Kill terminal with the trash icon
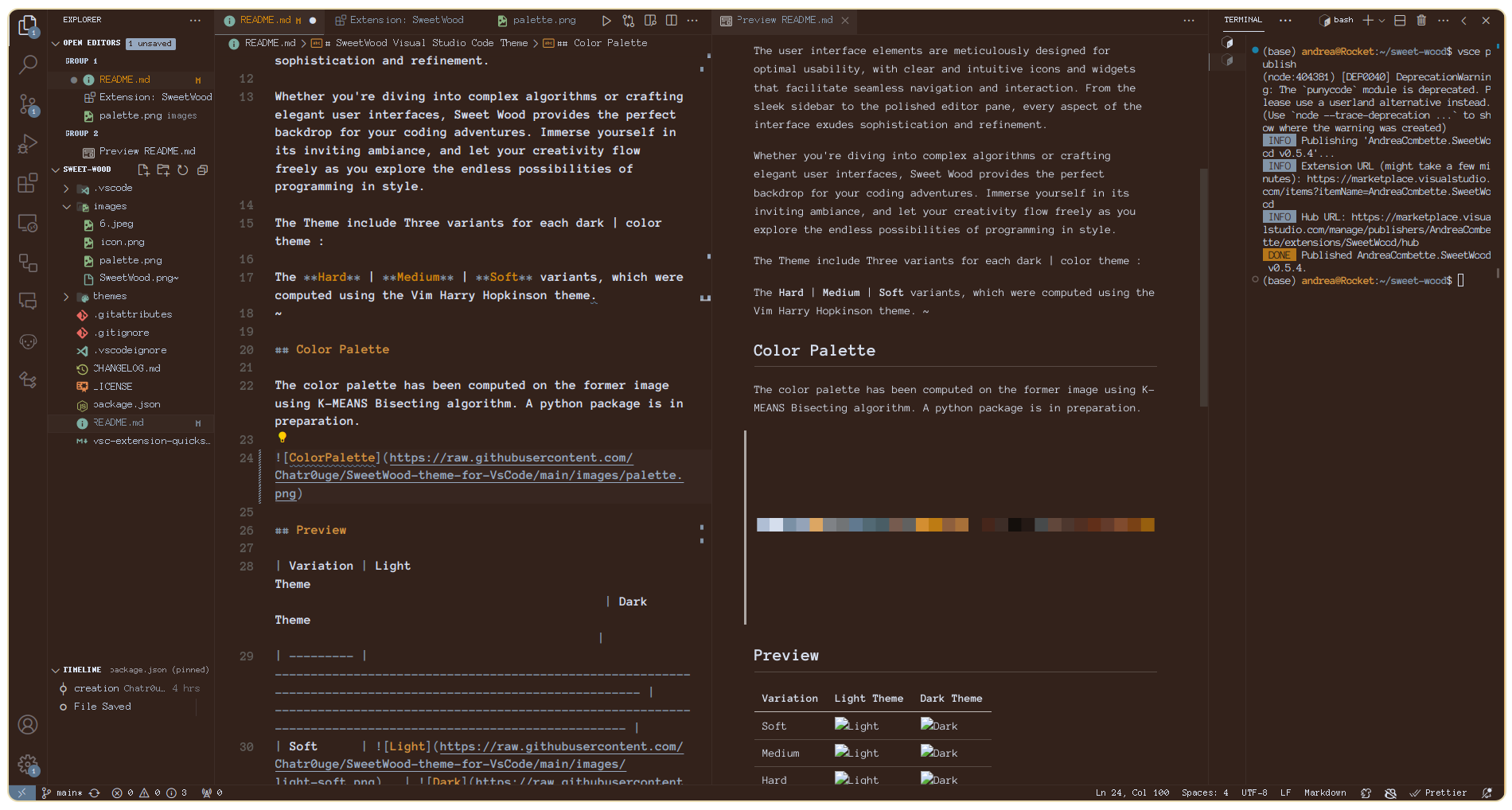This screenshot has width=1512, height=810. tap(1421, 21)
